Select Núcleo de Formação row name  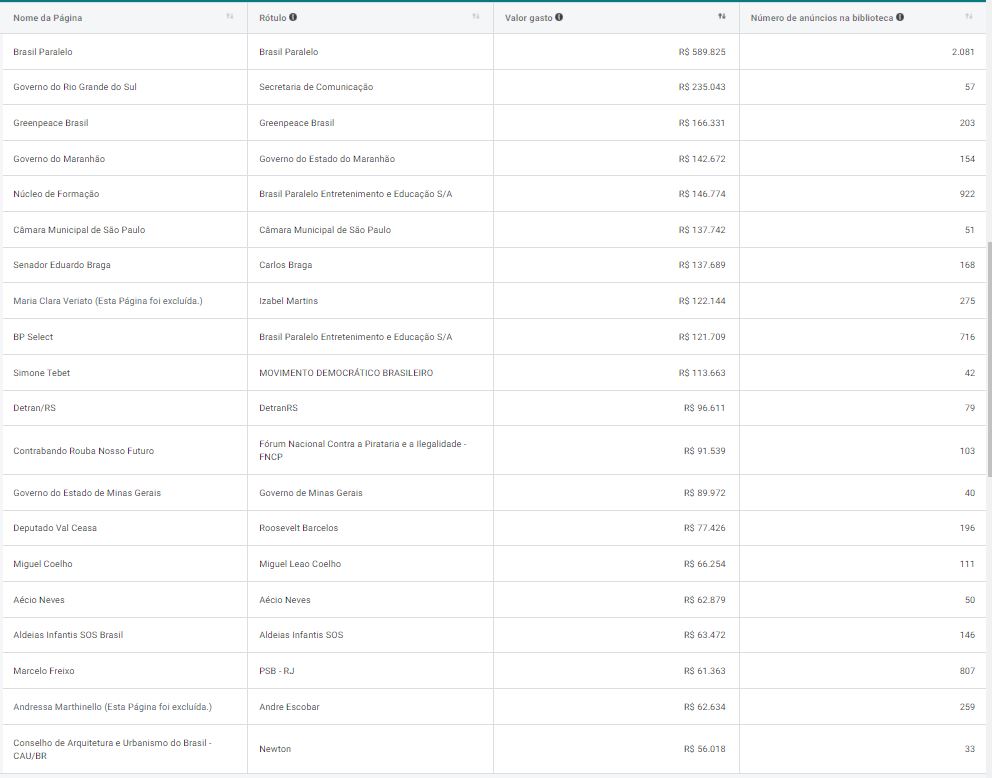(x=56, y=194)
